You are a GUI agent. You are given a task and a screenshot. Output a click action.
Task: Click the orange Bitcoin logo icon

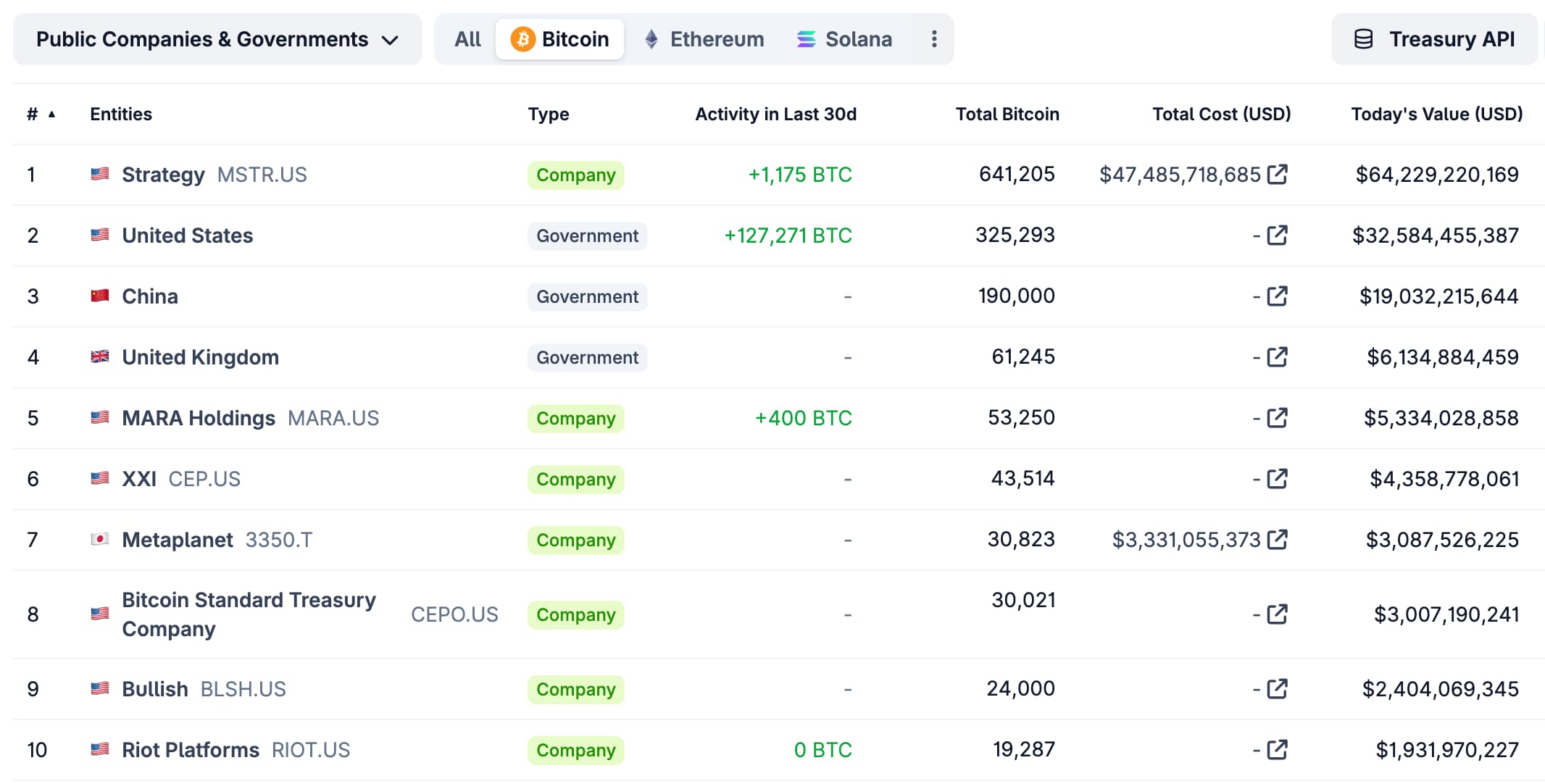click(522, 39)
